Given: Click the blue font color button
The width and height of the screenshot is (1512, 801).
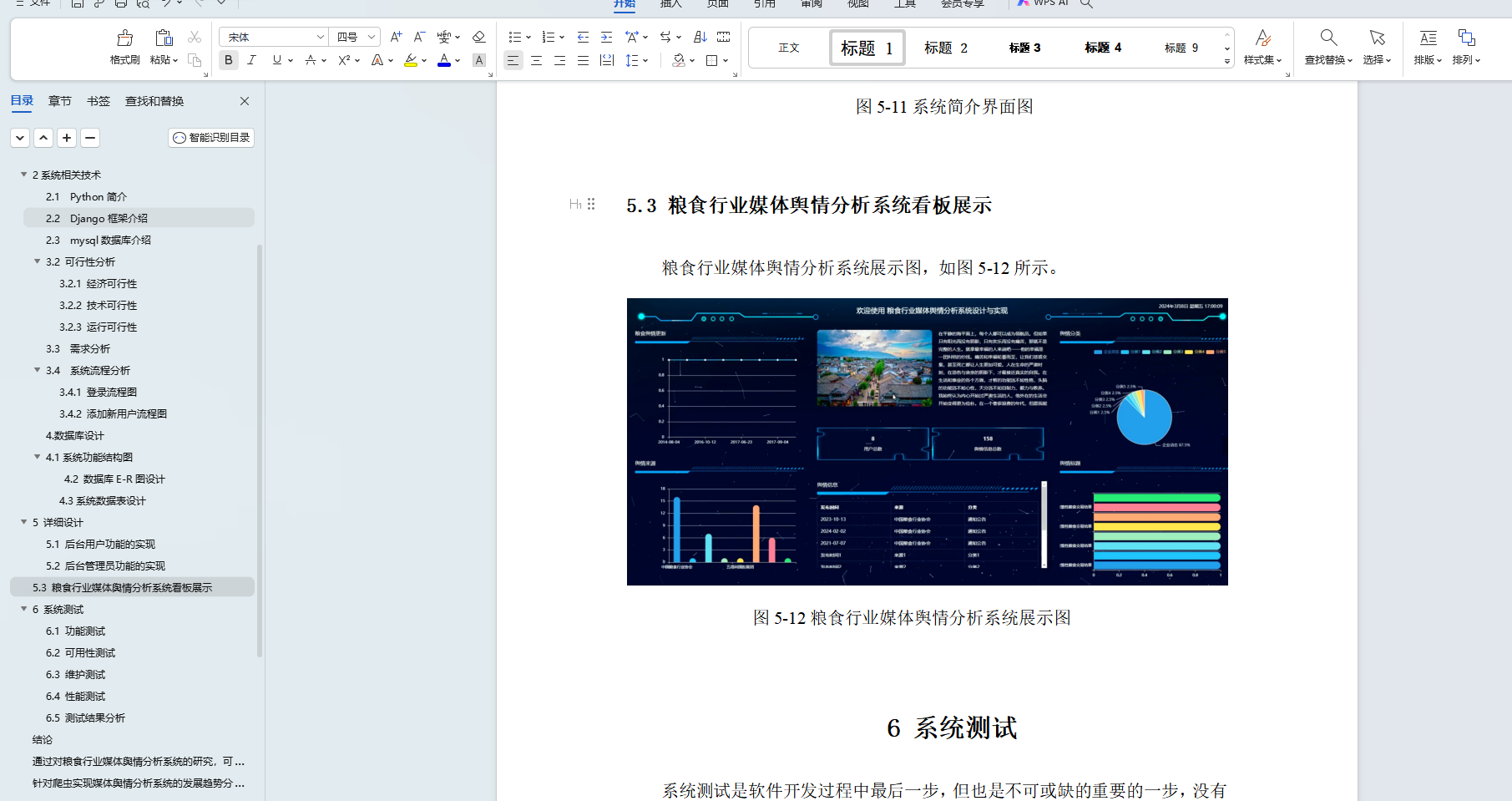Looking at the screenshot, I should (x=444, y=60).
